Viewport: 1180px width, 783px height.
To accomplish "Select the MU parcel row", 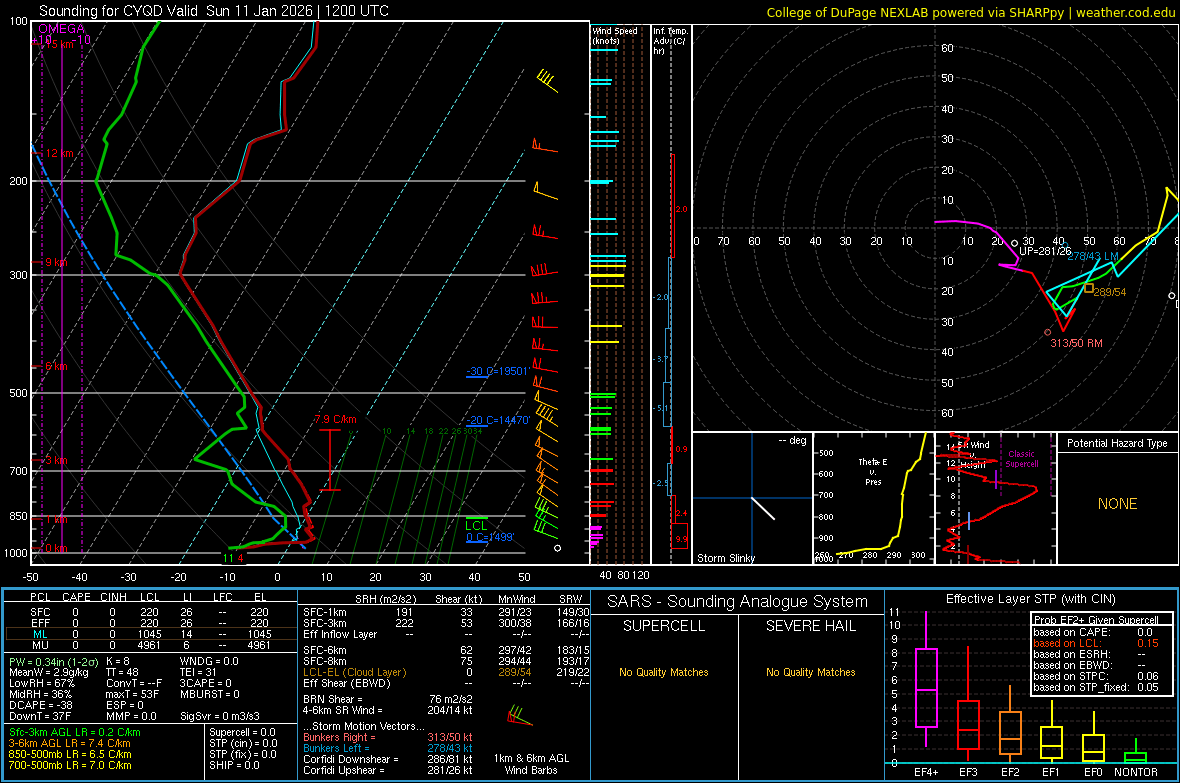I will point(151,645).
